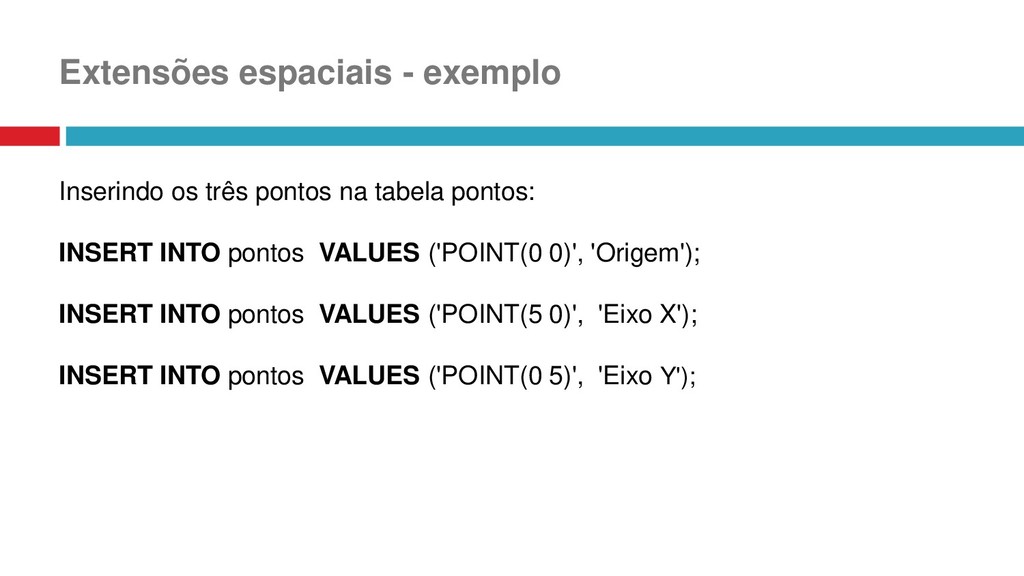Click the red bar segment under the title

pos(30,136)
